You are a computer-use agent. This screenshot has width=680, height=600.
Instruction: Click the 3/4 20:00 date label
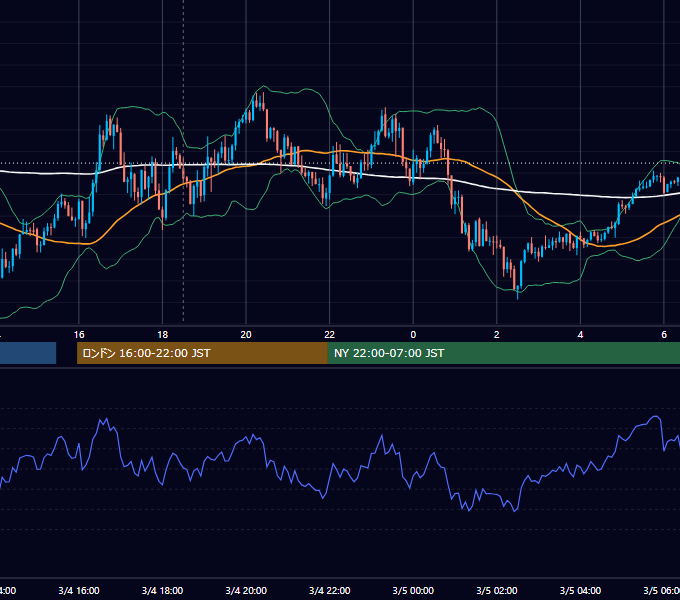pos(246,591)
